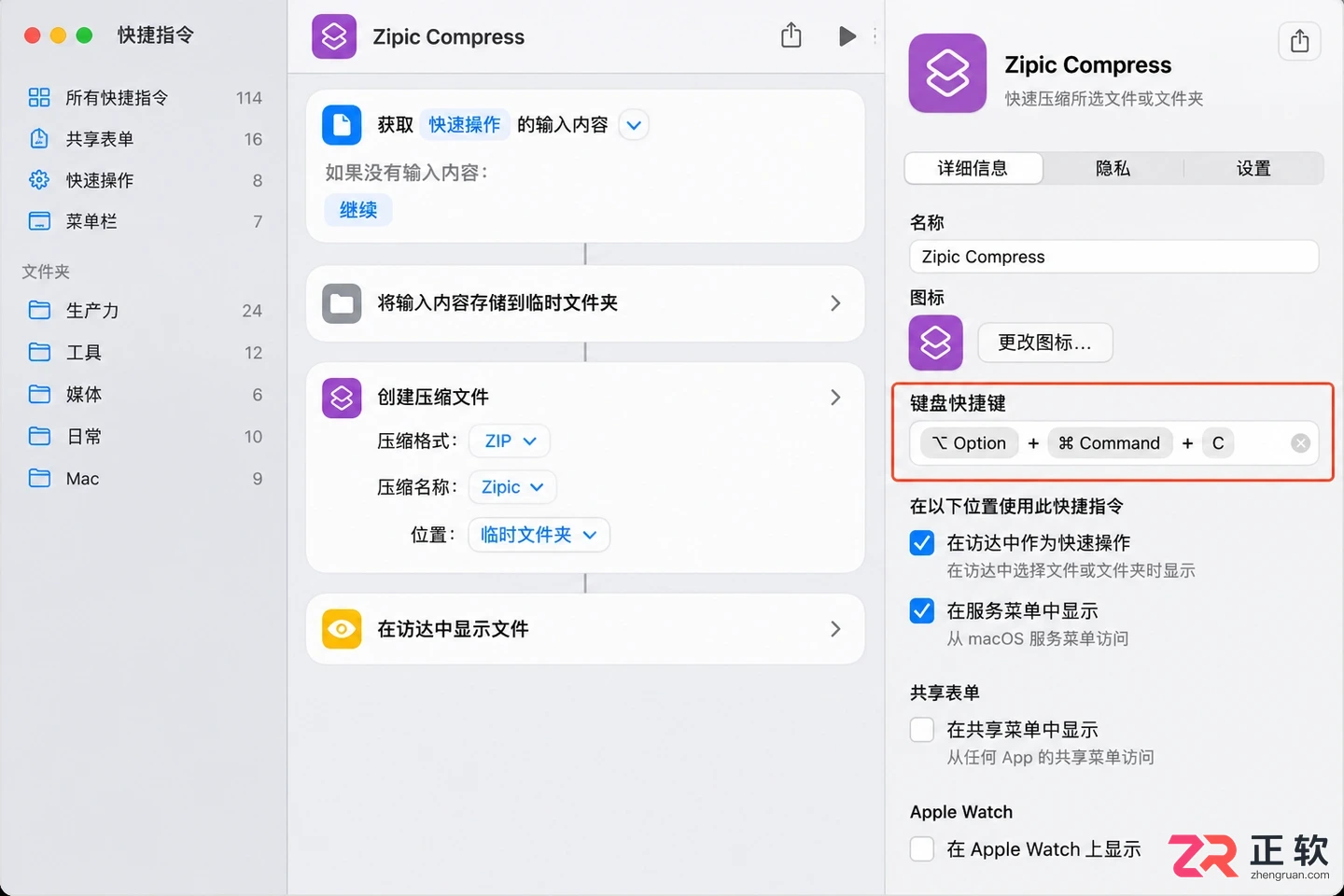Select 所有快捷指令 row in sidebar
This screenshot has width=1344, height=896.
[x=145, y=97]
